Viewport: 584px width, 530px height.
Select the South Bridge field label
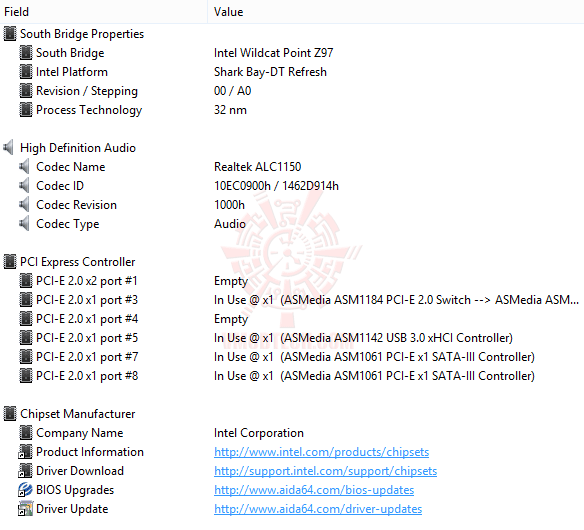pyautogui.click(x=70, y=53)
